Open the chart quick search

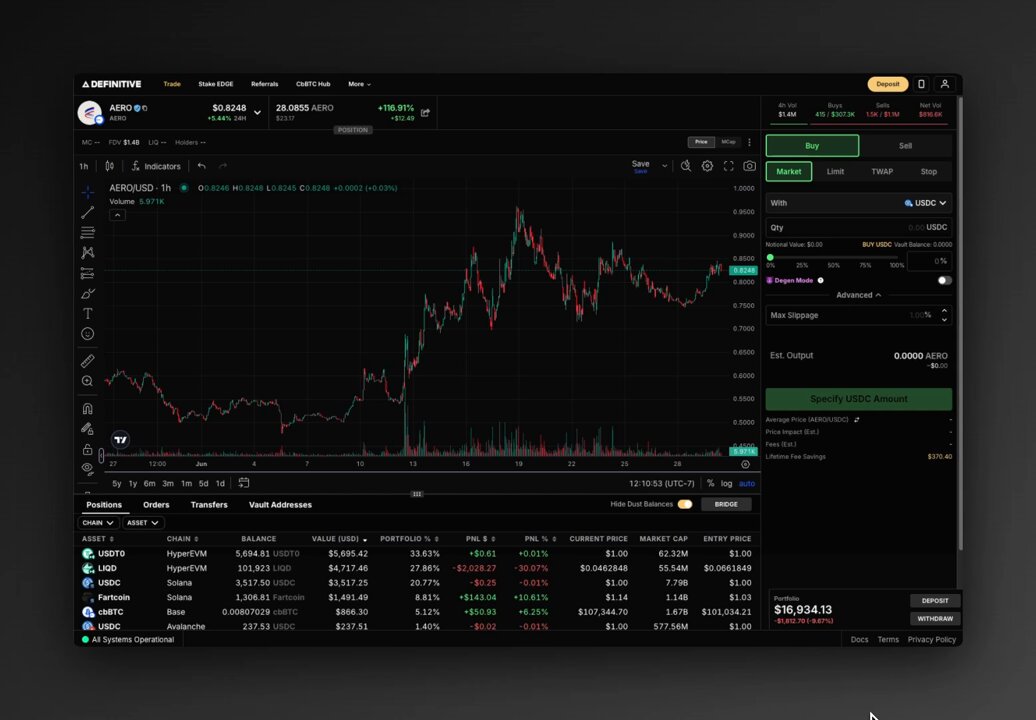click(x=686, y=166)
